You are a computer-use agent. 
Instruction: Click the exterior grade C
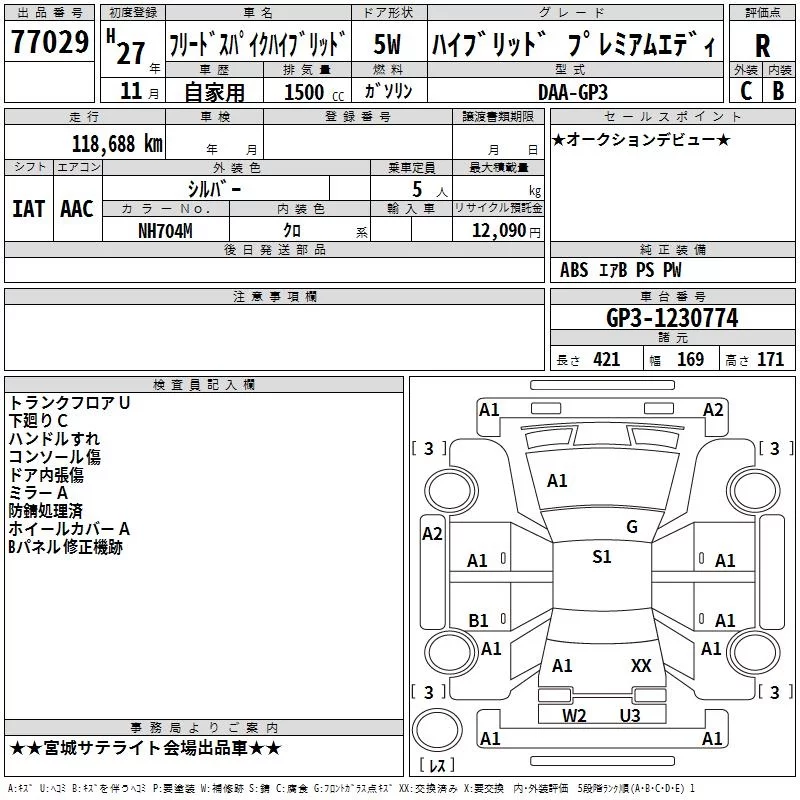tap(746, 91)
